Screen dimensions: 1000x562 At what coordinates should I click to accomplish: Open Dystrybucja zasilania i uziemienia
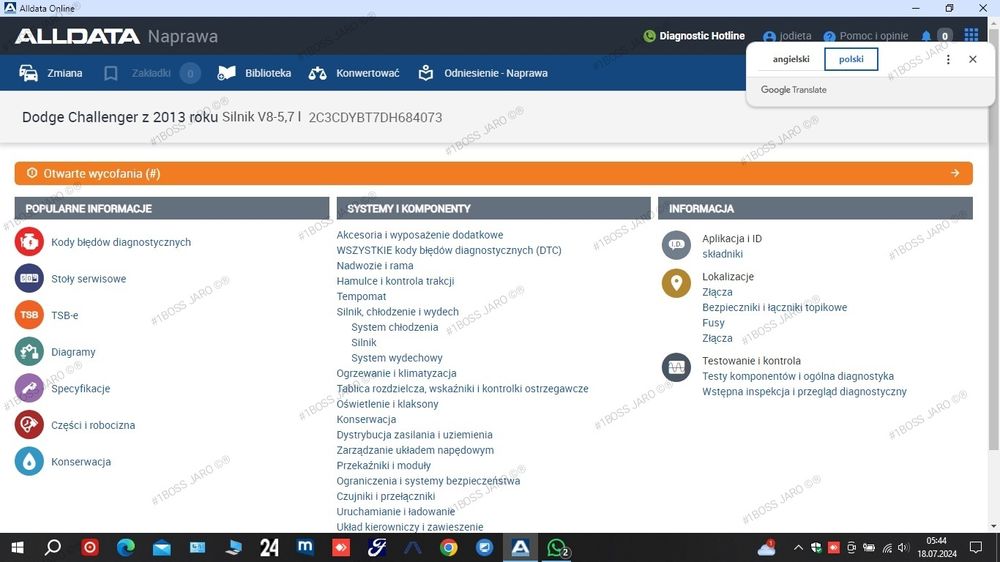[x=415, y=434]
